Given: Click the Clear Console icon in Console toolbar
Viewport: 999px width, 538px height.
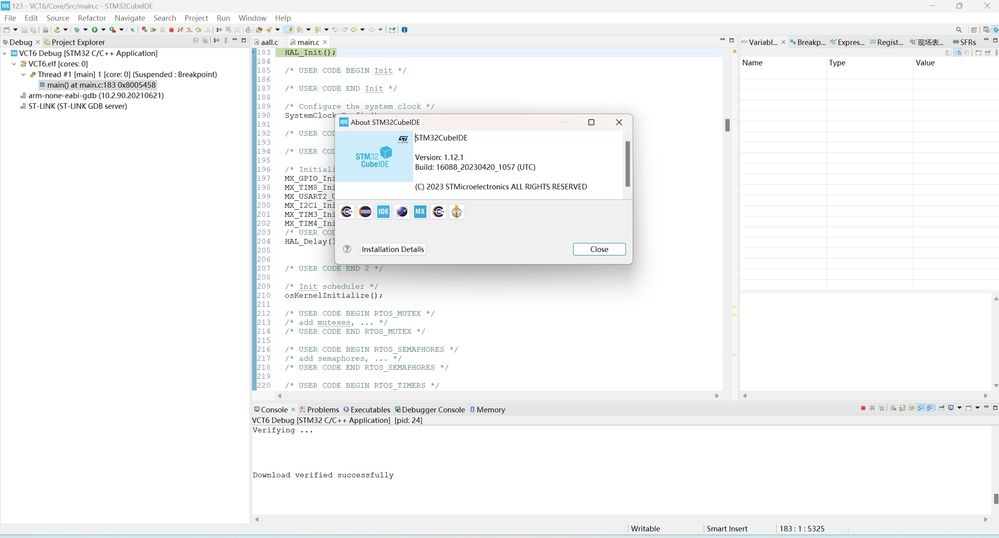Looking at the screenshot, I should click(893, 408).
